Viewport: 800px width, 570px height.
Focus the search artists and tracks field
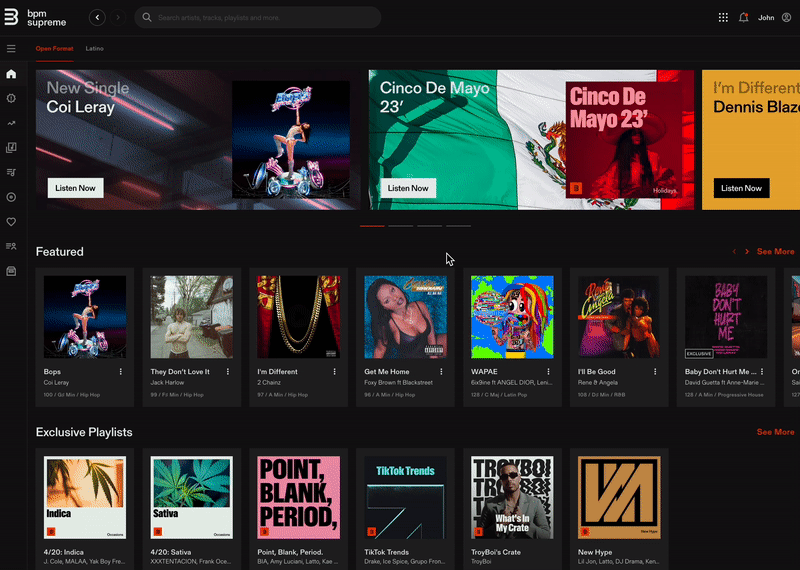(x=258, y=17)
